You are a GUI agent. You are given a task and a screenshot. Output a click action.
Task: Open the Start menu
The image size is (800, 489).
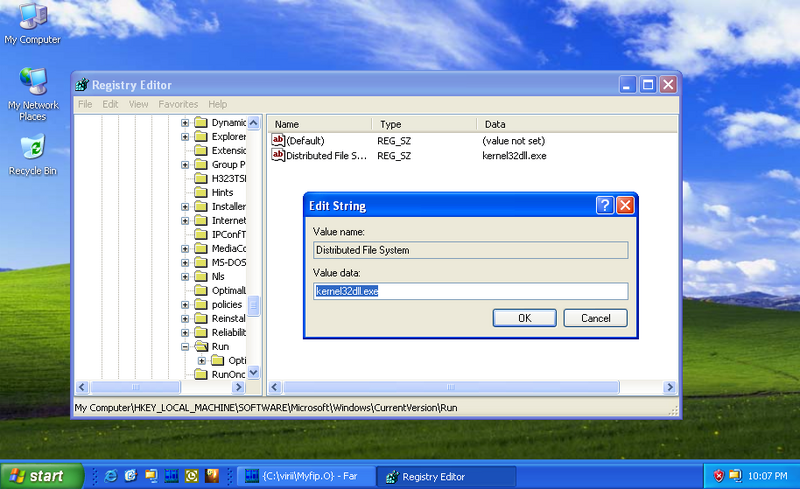click(x=42, y=476)
